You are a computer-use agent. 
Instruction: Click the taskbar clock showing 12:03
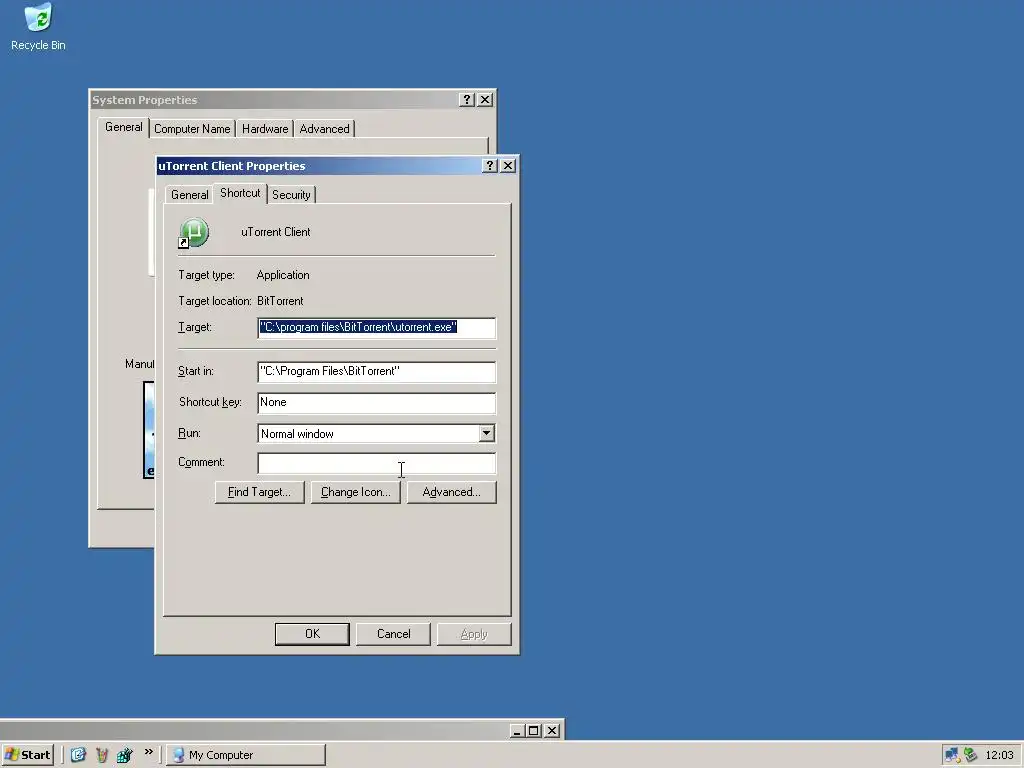[999, 755]
